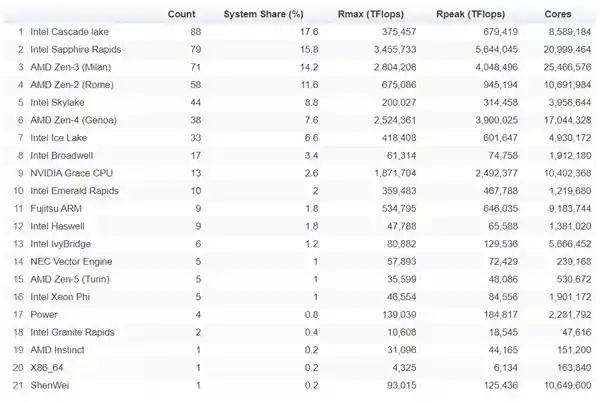The image size is (600, 402).
Task: Click the count value 79
Action: point(196,49)
